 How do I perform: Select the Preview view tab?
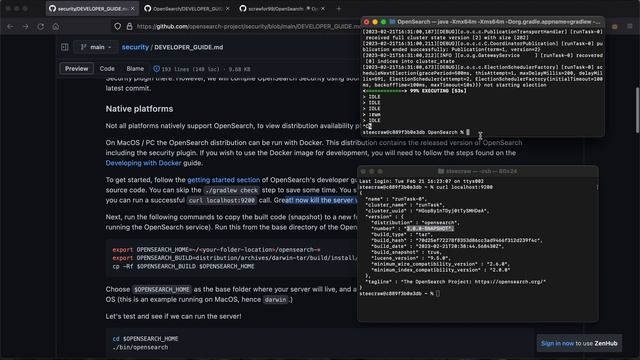click(x=76, y=69)
